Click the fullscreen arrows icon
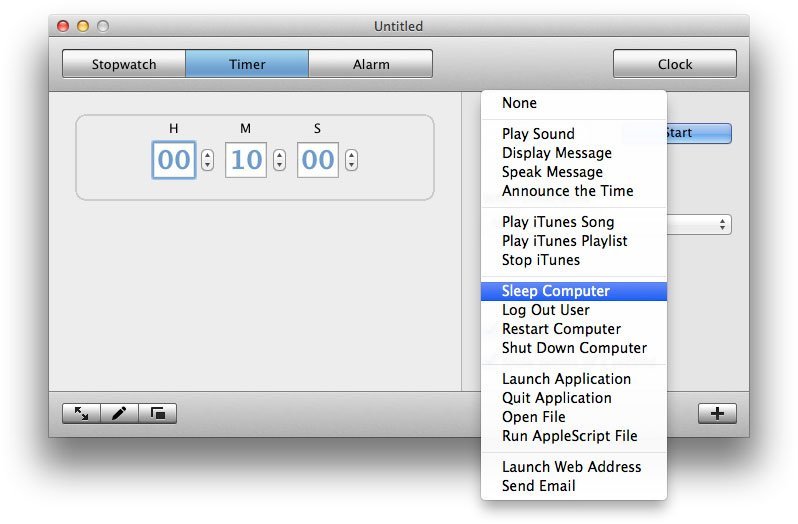This screenshot has height=524, width=798. click(x=81, y=414)
